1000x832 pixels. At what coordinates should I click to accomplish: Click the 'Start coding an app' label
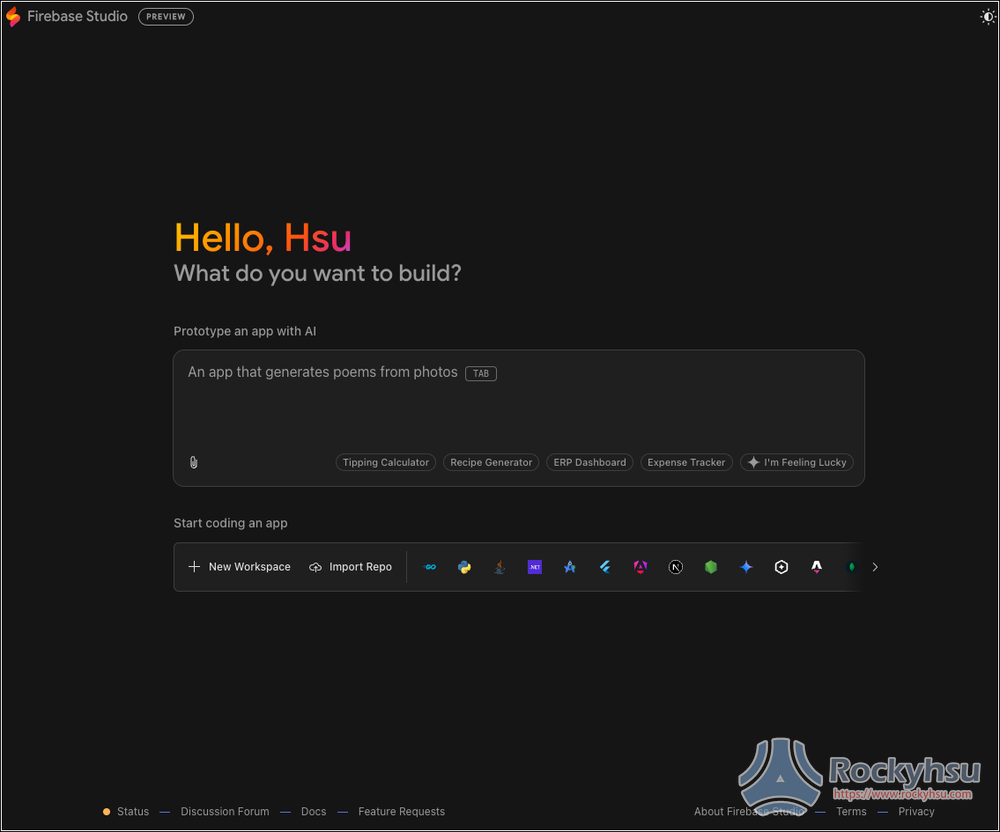click(231, 523)
